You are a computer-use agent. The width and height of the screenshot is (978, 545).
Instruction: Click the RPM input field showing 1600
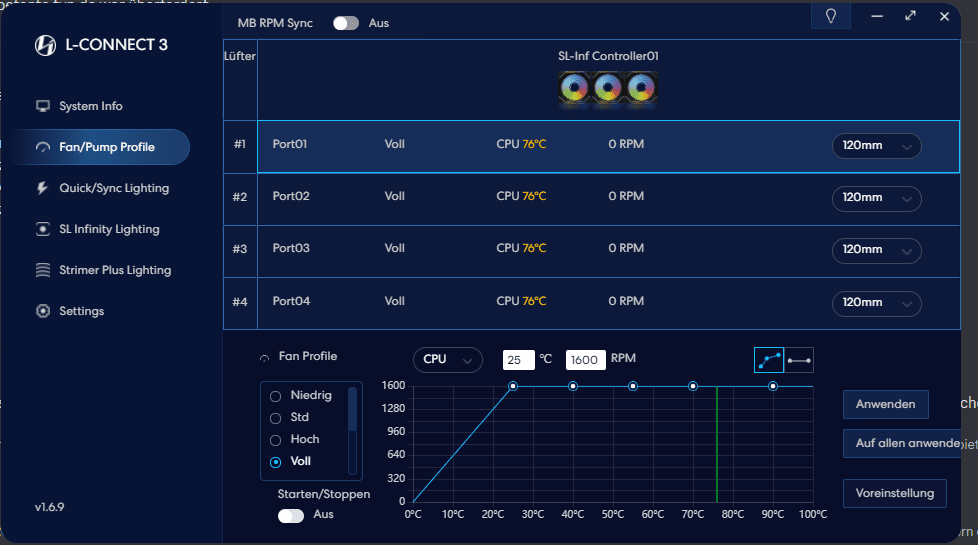click(586, 360)
